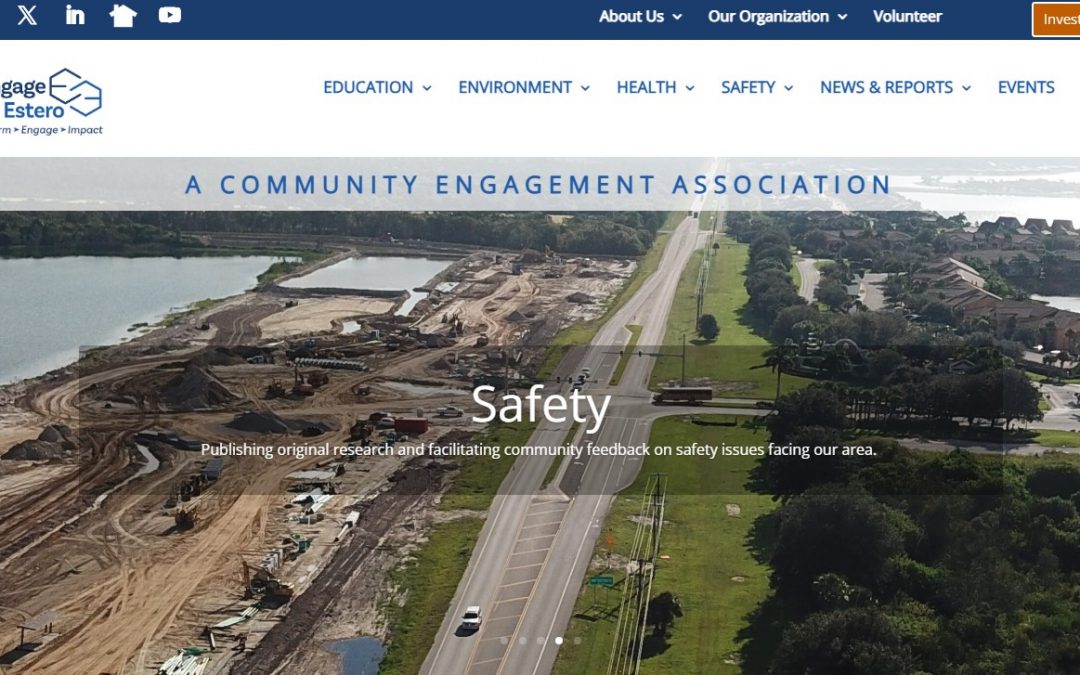Expand the Our Organization chevron
Viewport: 1080px width, 675px height.
click(842, 17)
